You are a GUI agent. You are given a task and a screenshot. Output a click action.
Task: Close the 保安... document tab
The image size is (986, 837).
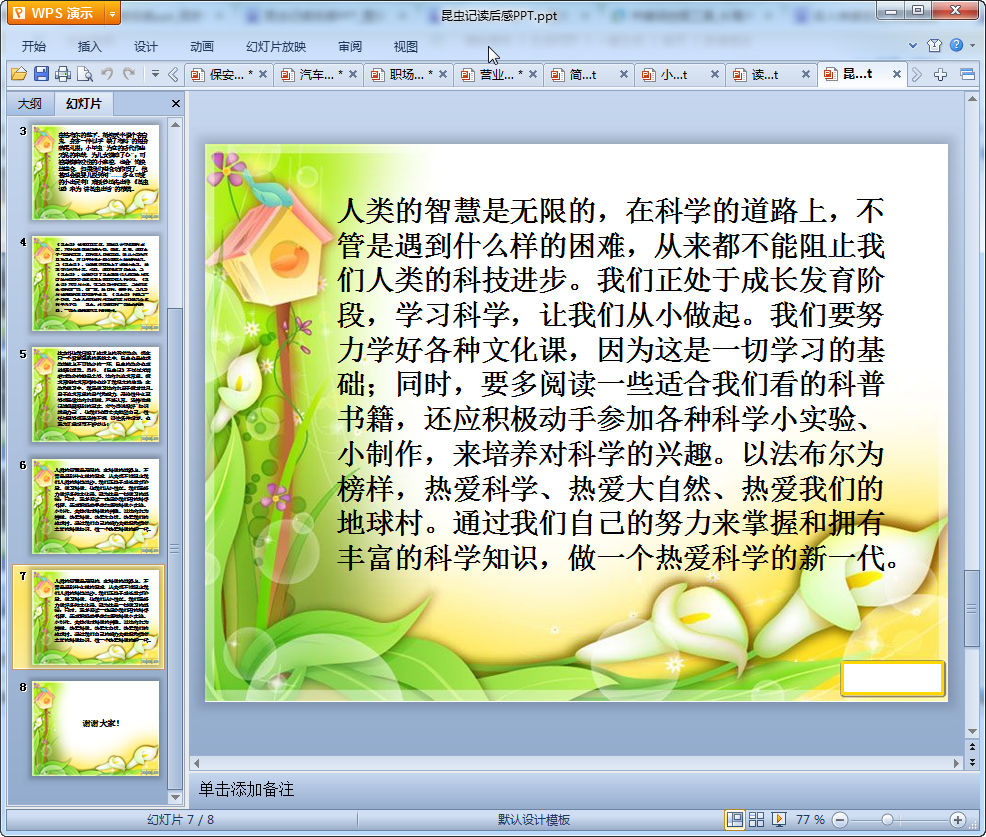(263, 74)
